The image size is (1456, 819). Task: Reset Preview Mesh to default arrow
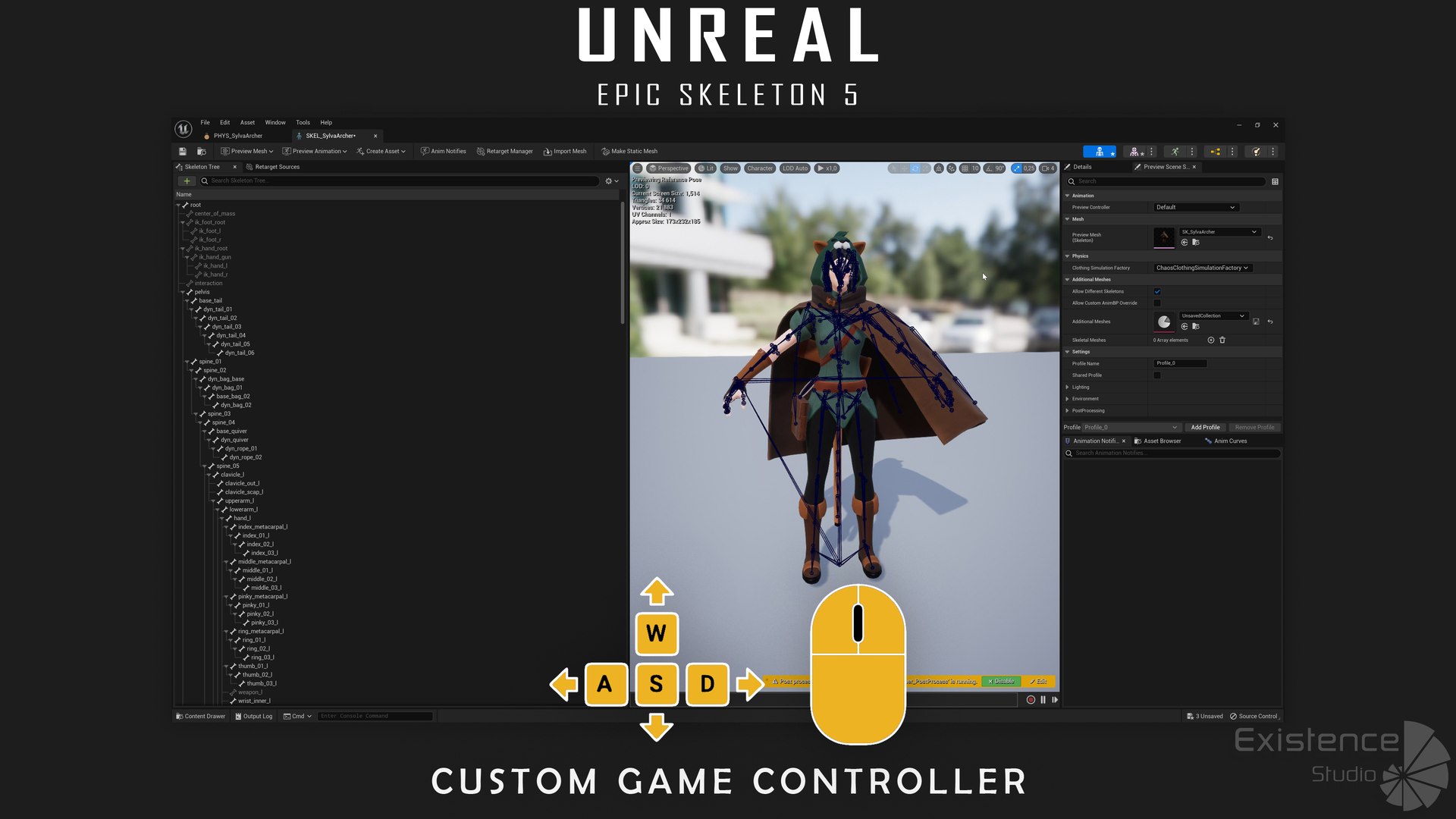(1270, 238)
